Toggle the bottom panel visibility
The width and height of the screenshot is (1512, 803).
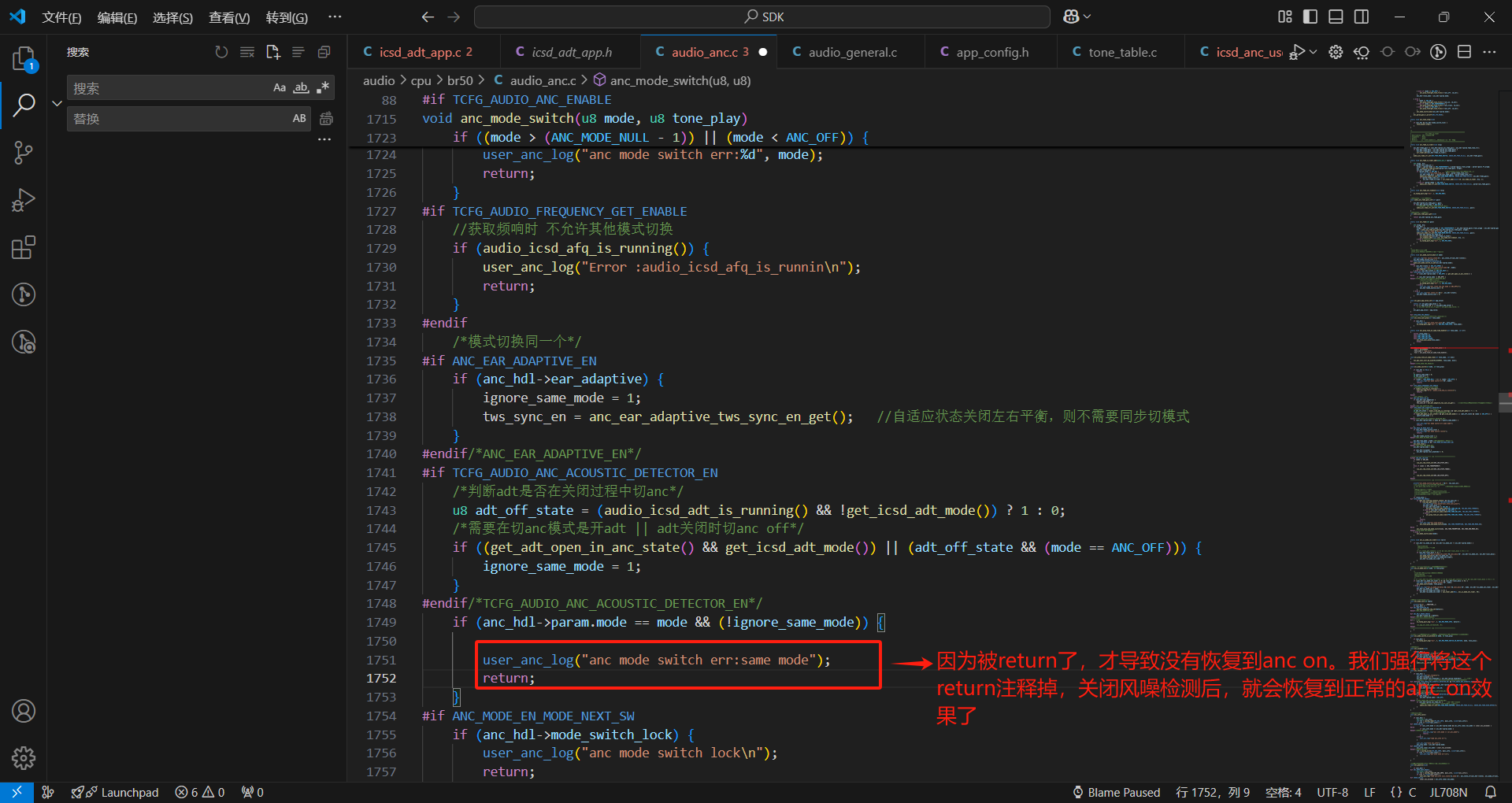point(1336,17)
